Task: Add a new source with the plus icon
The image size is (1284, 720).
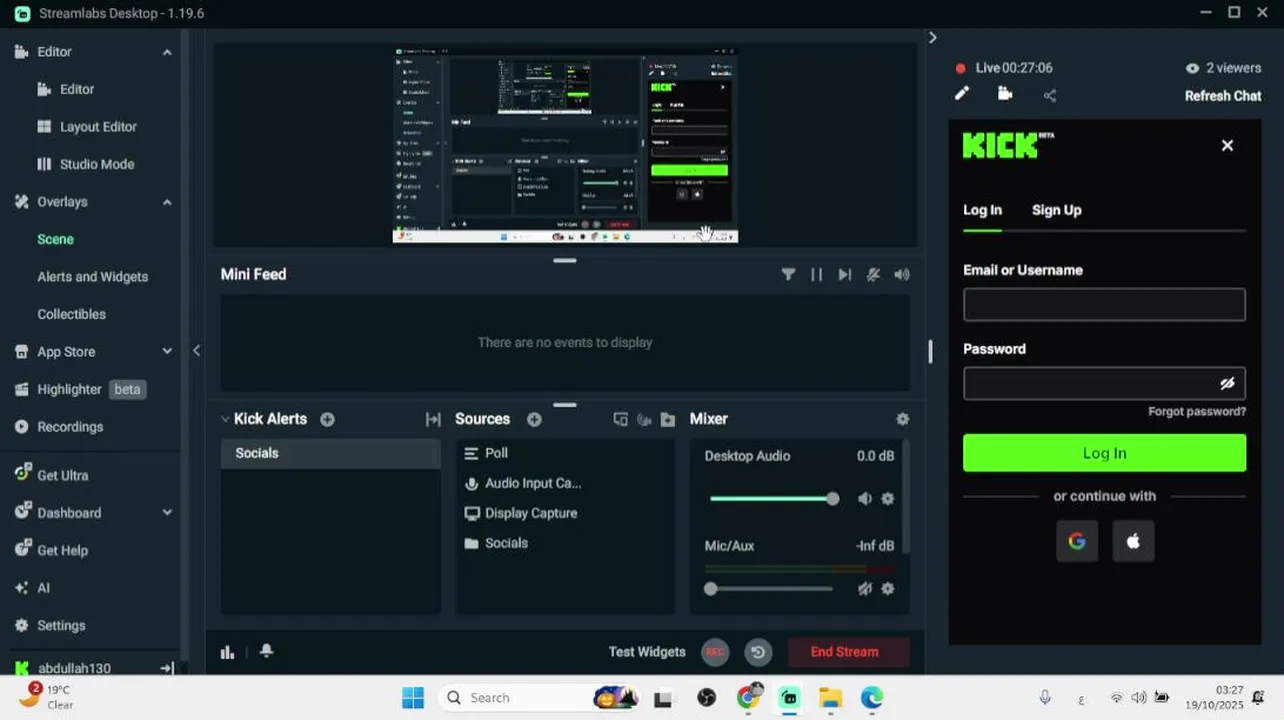Action: tap(534, 419)
